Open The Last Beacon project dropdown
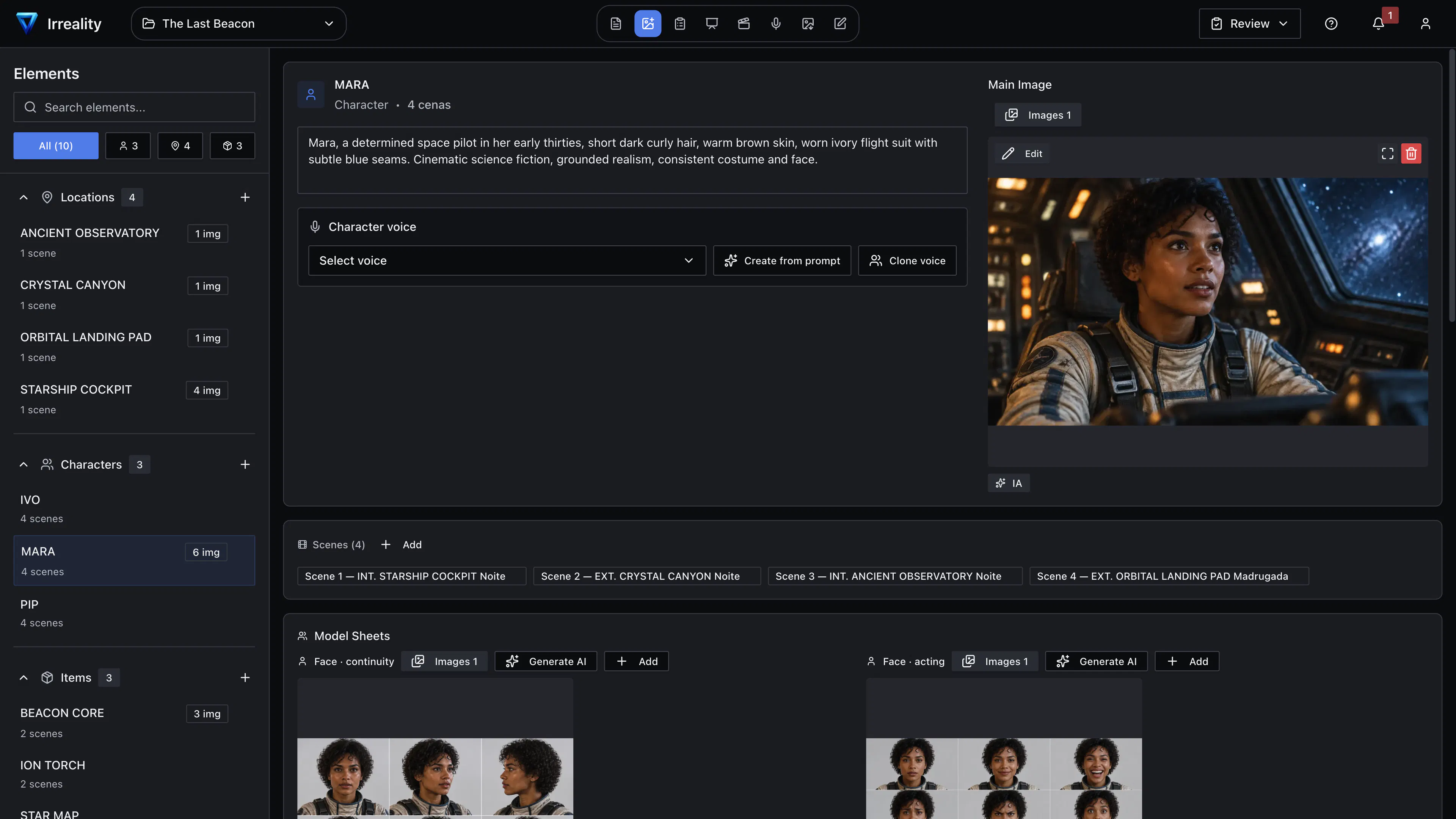The height and width of the screenshot is (819, 1456). point(238,24)
